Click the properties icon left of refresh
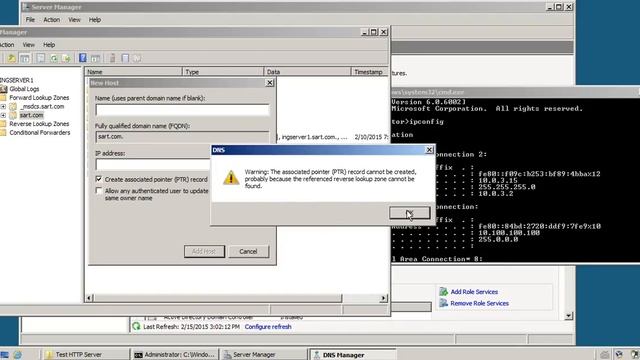 40,58
